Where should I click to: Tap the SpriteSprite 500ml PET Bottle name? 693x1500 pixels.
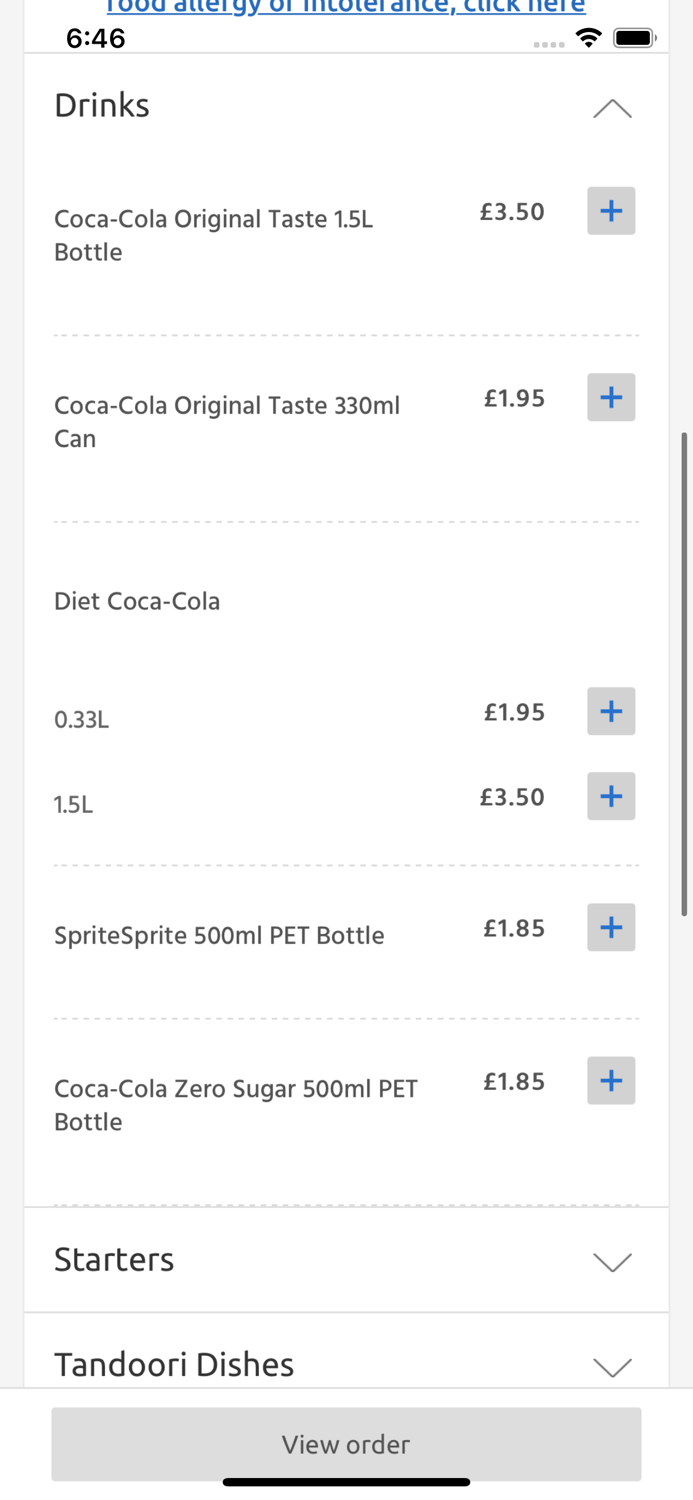click(x=219, y=935)
